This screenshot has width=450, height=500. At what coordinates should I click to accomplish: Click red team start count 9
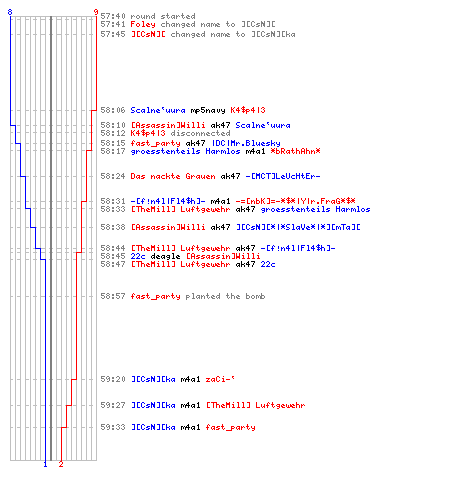coord(96,12)
